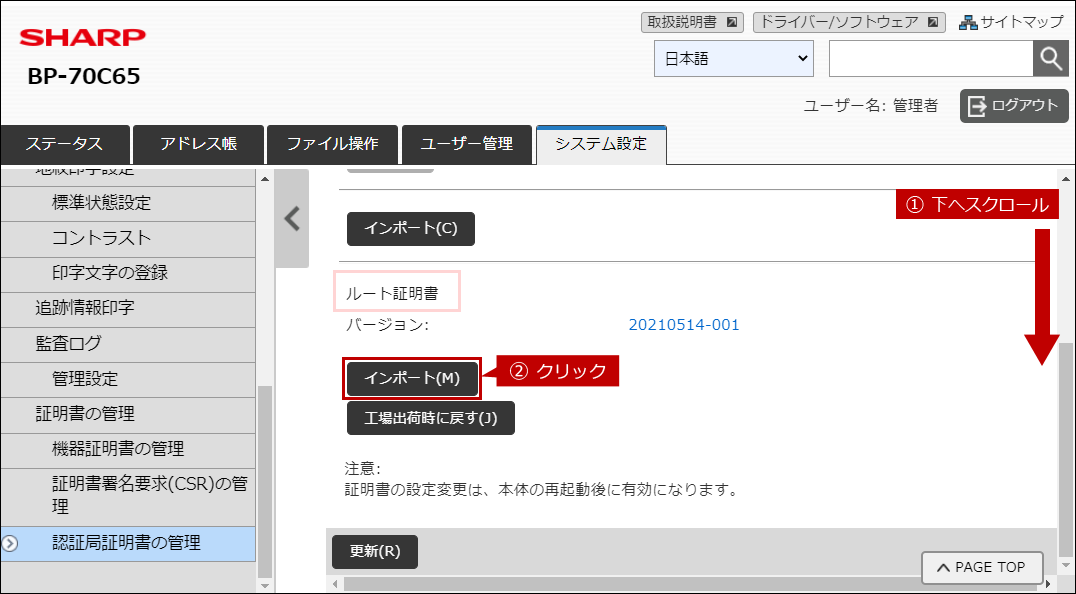Focus the search input field
Image resolution: width=1076 pixels, height=594 pixels.
pos(931,59)
